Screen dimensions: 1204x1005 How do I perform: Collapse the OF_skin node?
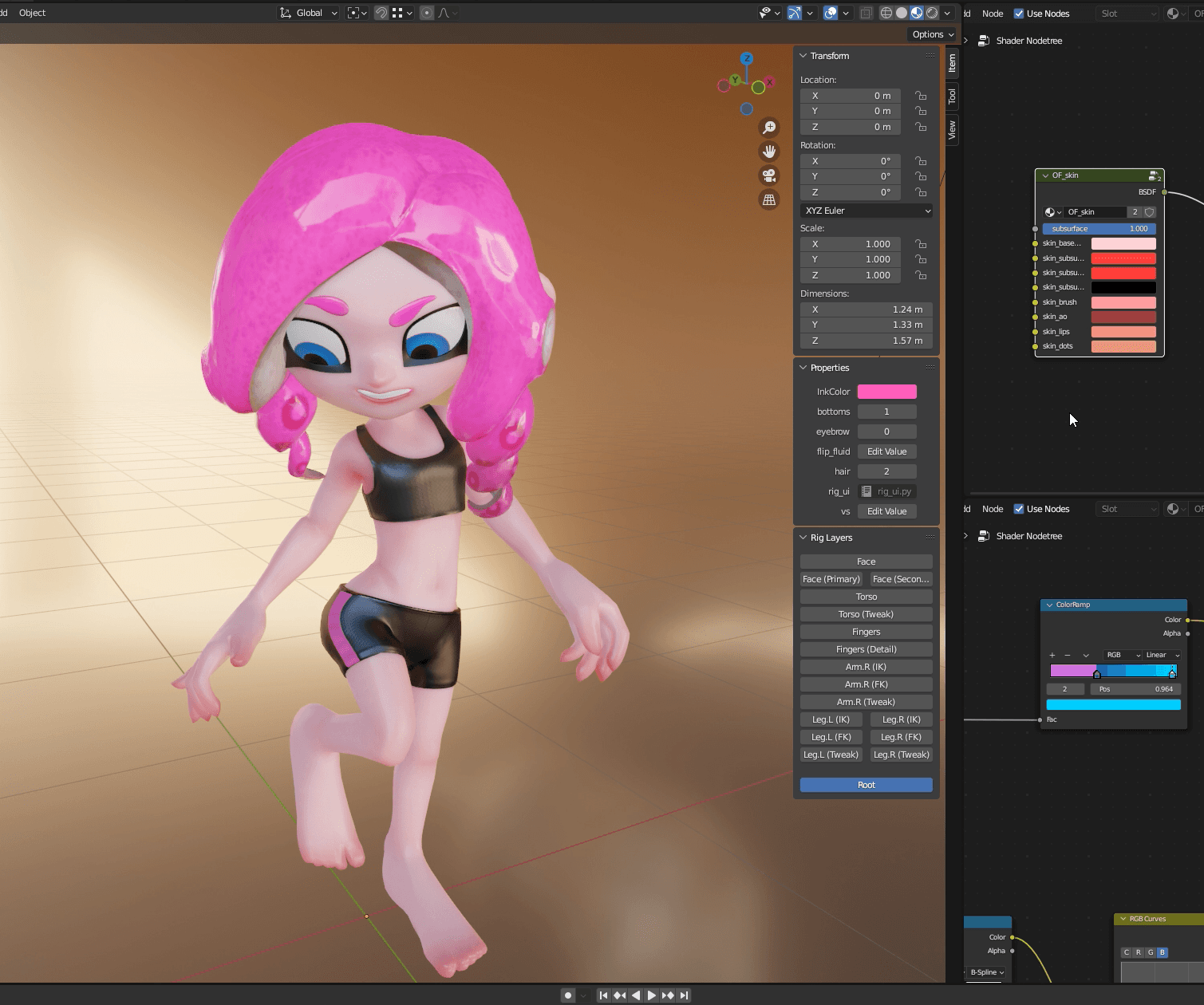[x=1045, y=175]
